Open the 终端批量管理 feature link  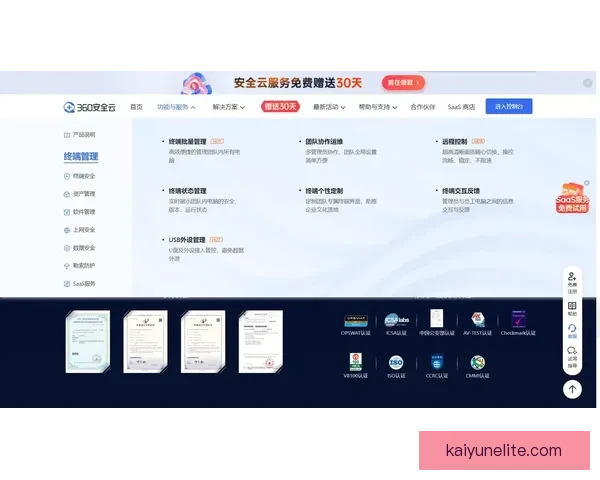(x=188, y=142)
